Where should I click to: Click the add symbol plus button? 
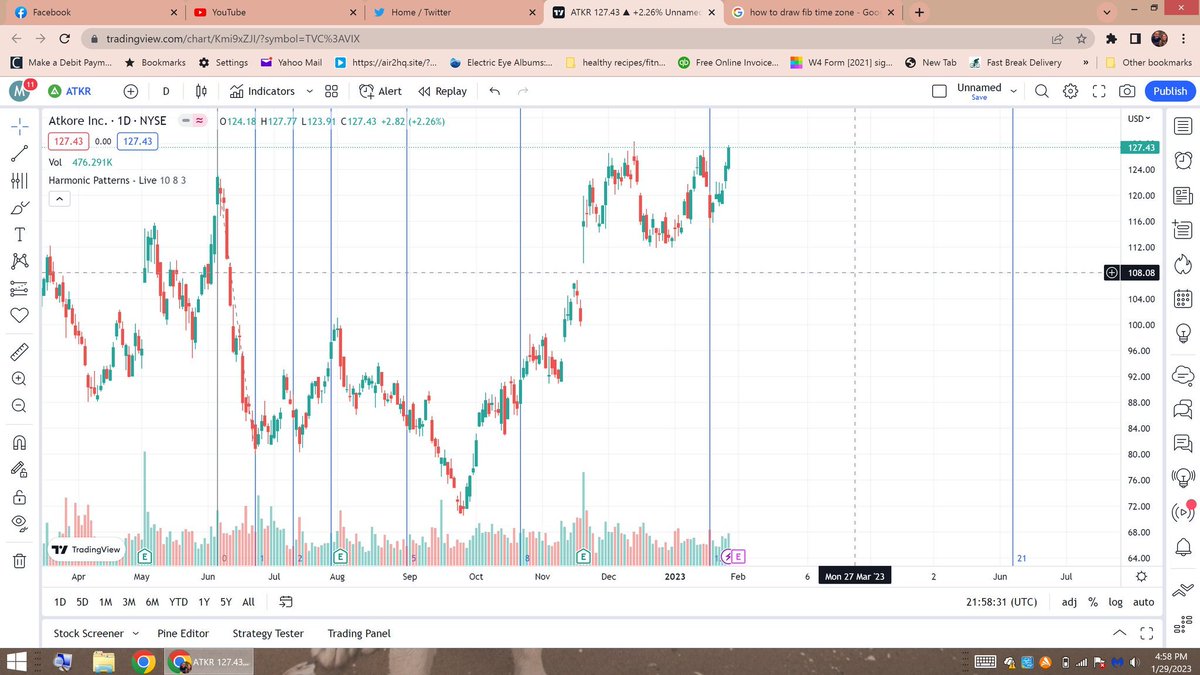click(x=131, y=91)
